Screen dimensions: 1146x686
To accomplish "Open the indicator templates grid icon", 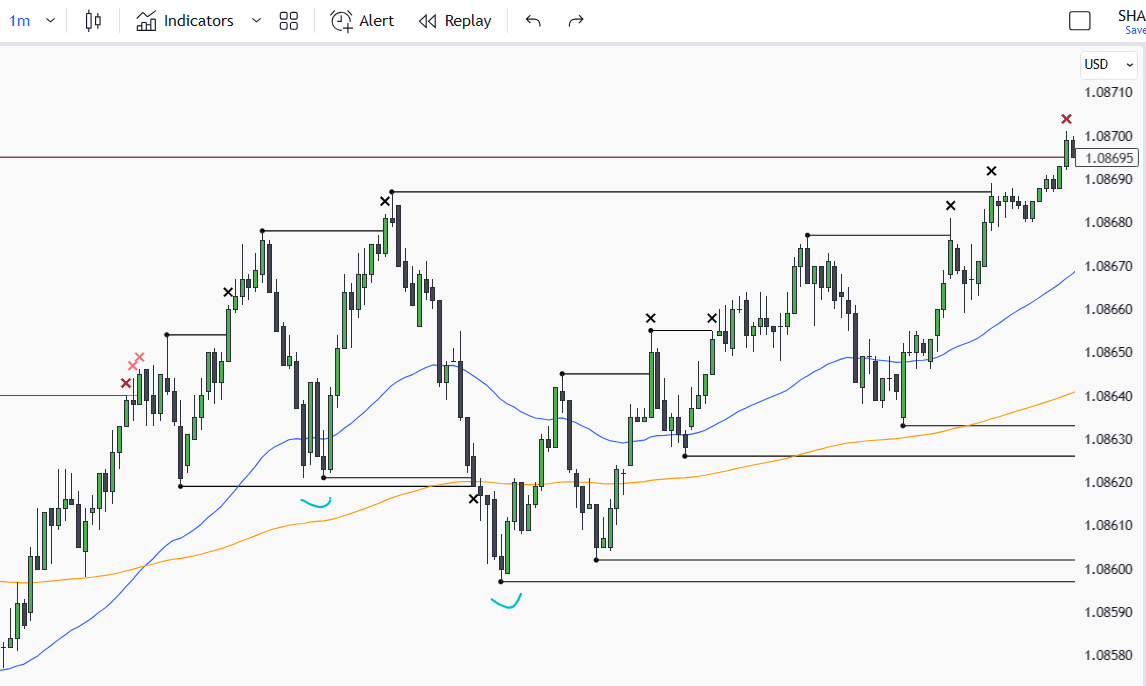I will pos(289,20).
